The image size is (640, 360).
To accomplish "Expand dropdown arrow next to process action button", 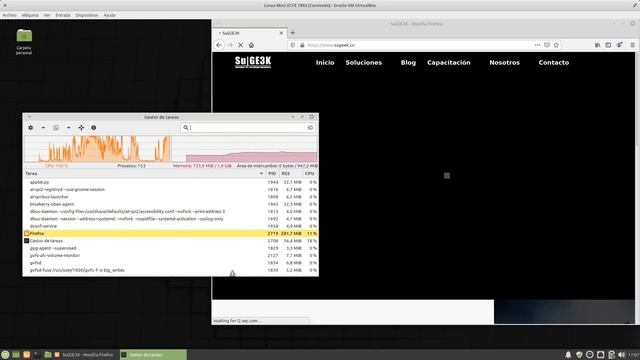I will 69,128.
